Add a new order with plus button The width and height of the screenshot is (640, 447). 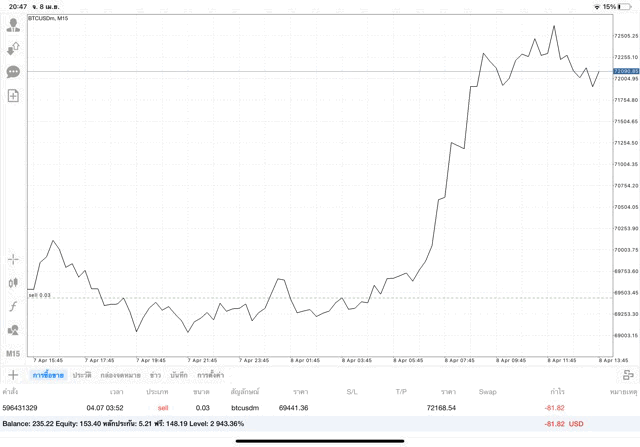click(x=13, y=375)
